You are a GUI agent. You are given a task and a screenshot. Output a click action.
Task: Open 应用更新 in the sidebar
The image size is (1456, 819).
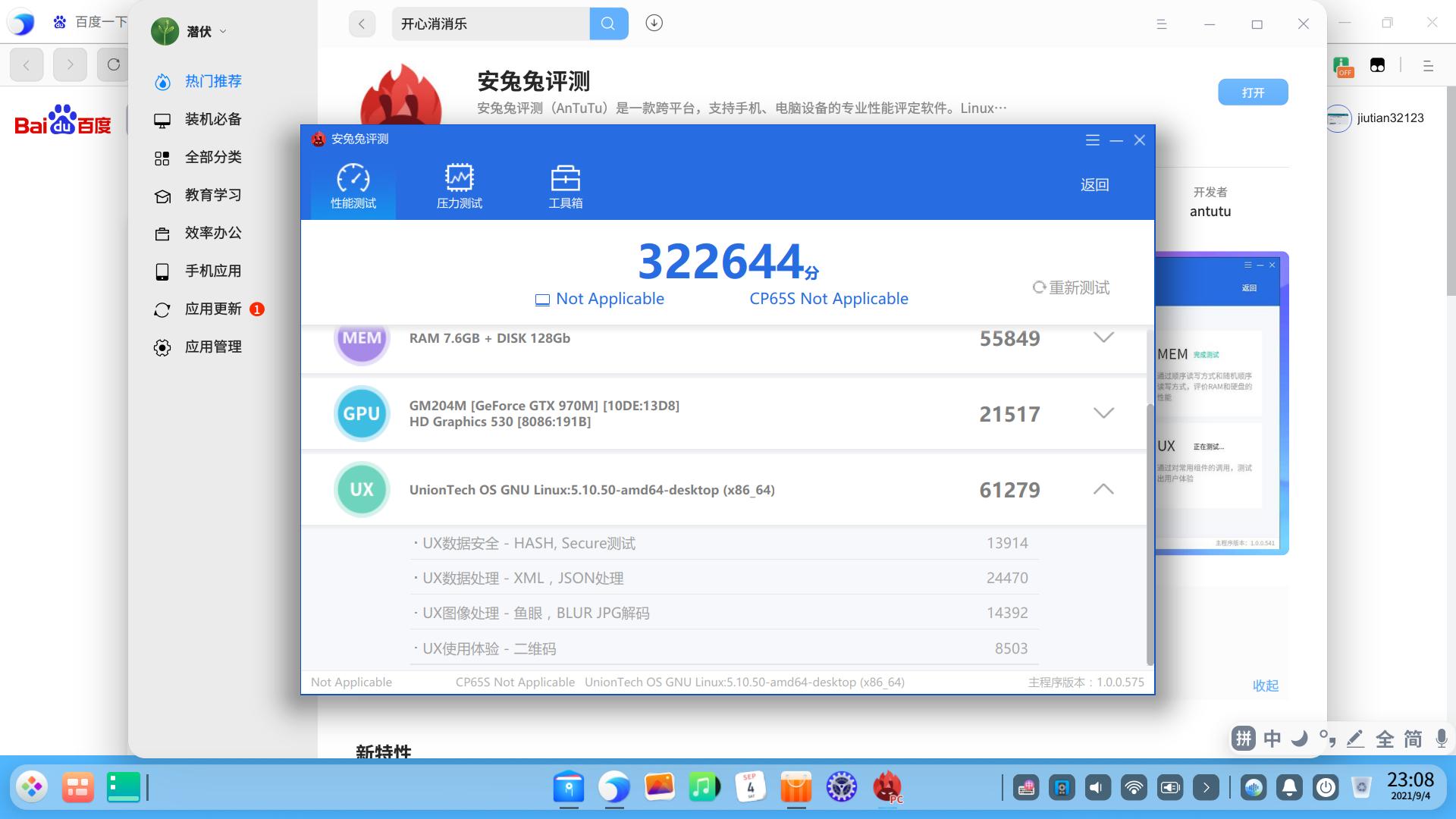tap(213, 309)
